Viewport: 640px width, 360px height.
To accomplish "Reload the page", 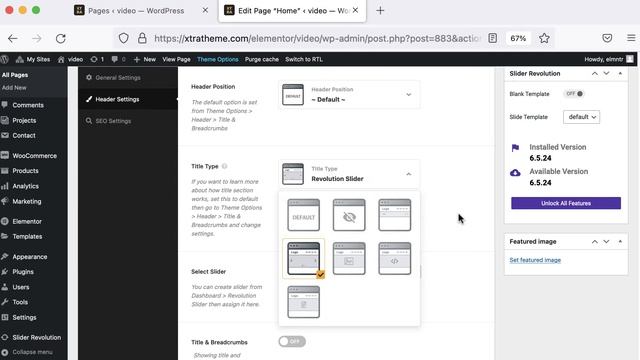I will (x=61, y=38).
